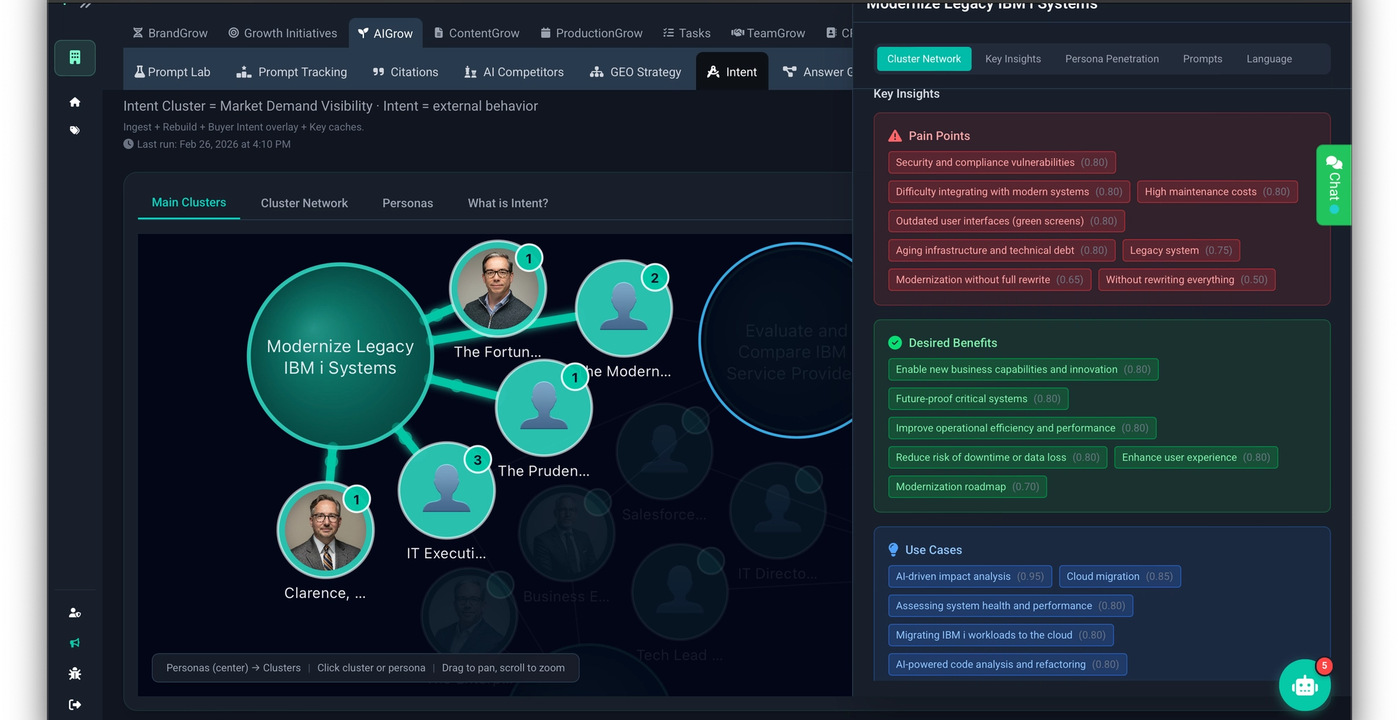Select the Without rewriting everything chip
The height and width of the screenshot is (720, 1400).
[1186, 280]
